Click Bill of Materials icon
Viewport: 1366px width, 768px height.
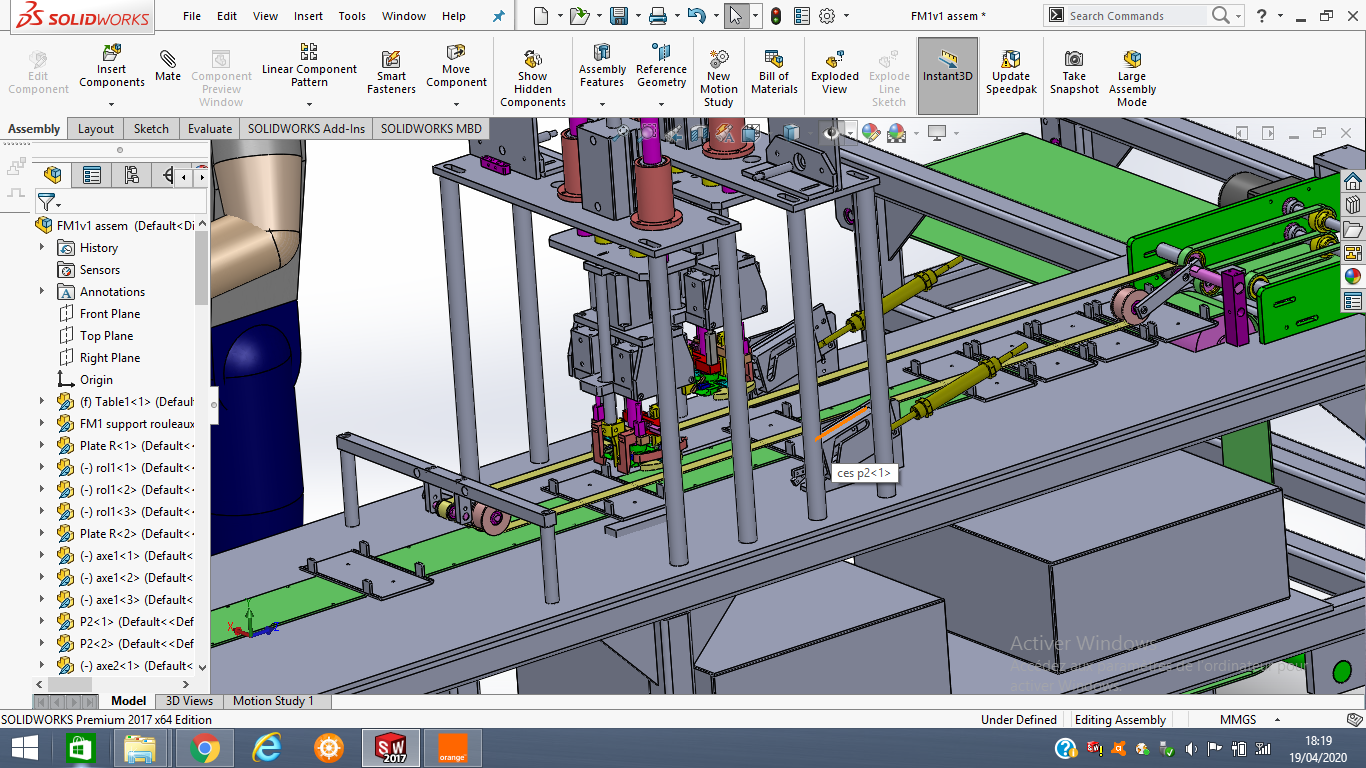point(774,73)
